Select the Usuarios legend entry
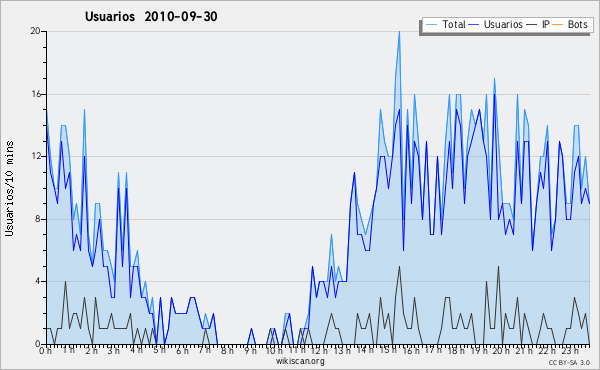The width and height of the screenshot is (600, 370). (496, 24)
